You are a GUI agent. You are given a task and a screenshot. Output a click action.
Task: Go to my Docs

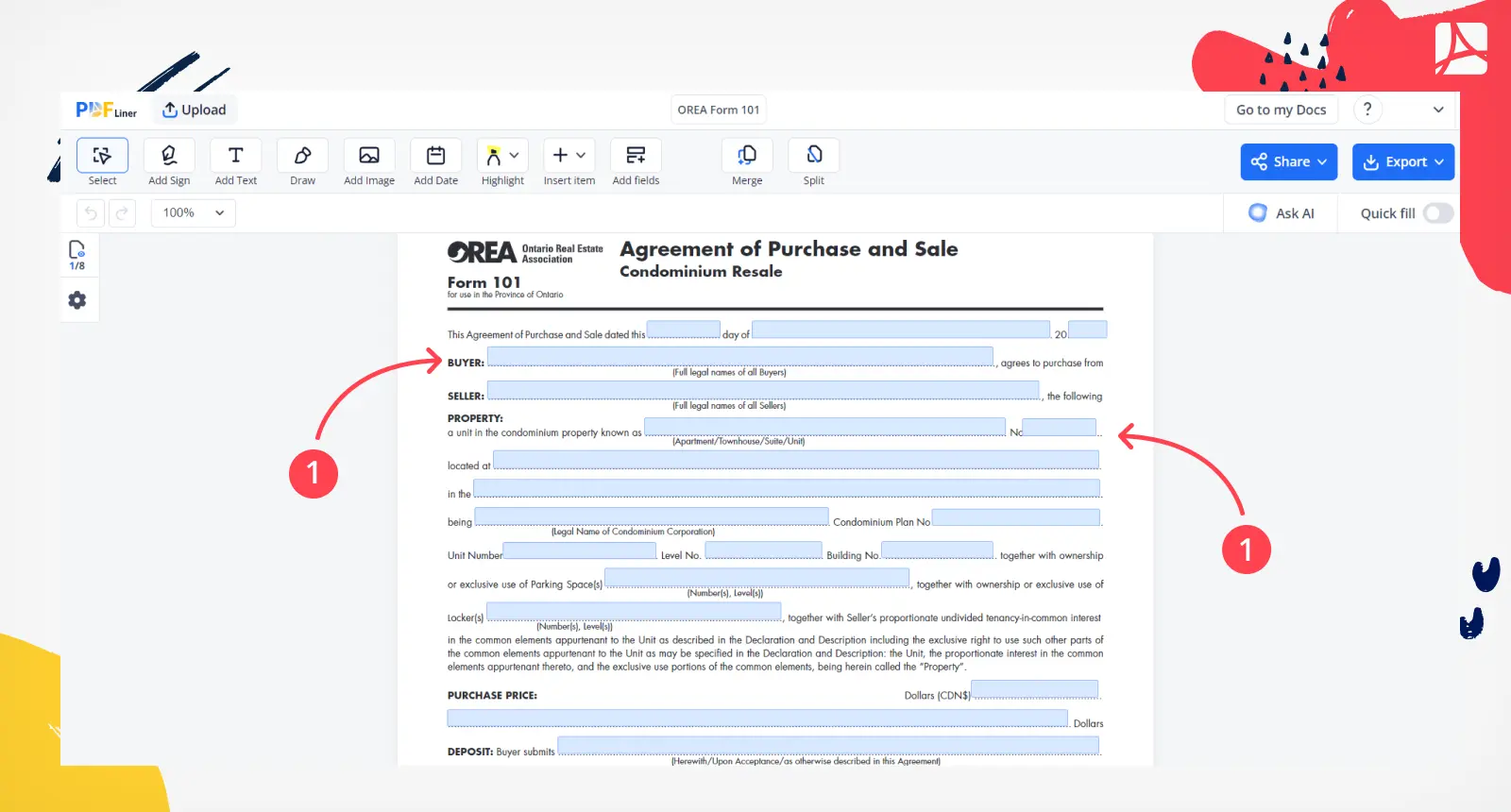1282,110
